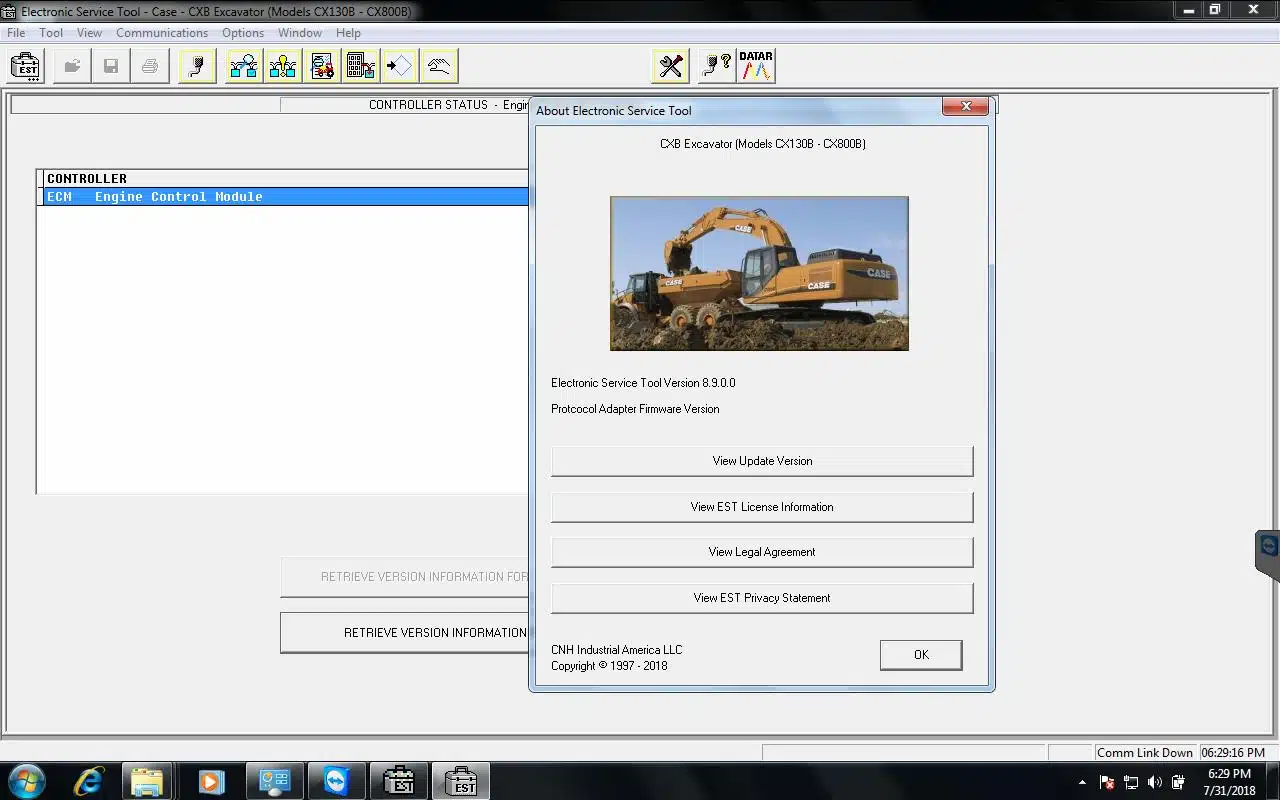Viewport: 1280px width, 800px height.
Task: Click the power plug tray icon
Action: [1179, 782]
